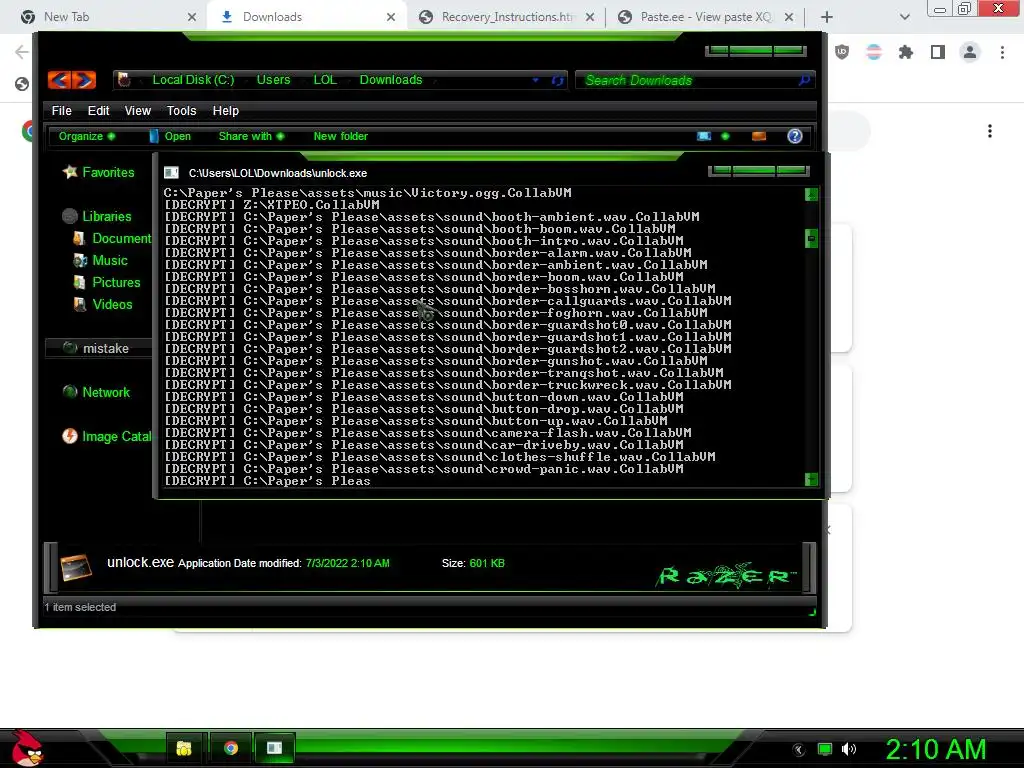Viewport: 1024px width, 768px height.
Task: Refresh the Downloads folder view
Action: point(558,80)
